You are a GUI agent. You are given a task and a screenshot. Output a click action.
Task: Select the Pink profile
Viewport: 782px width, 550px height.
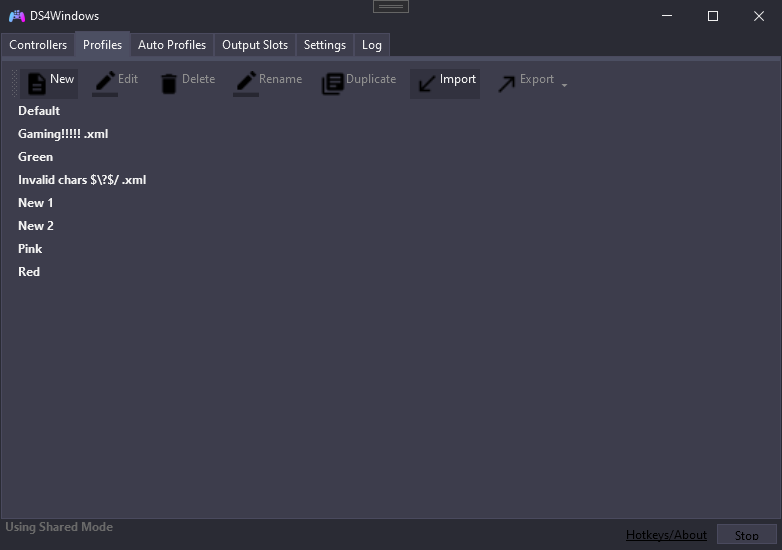(30, 248)
